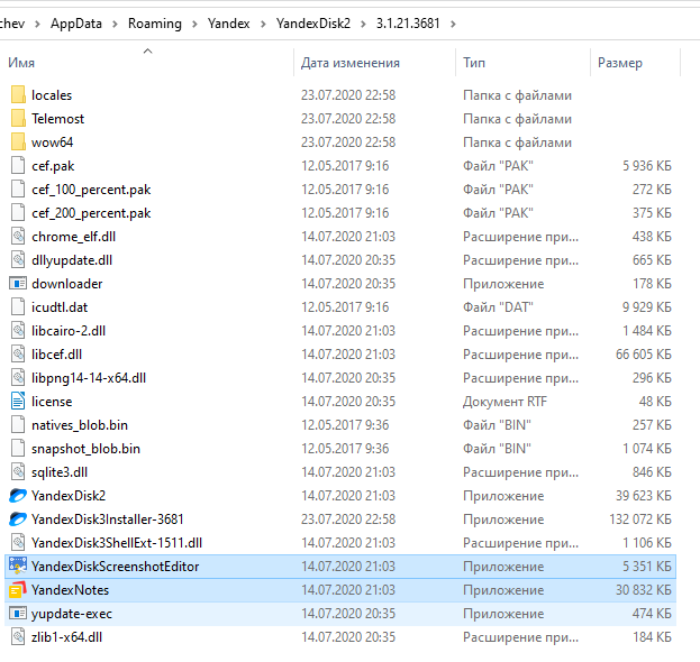Screen dimensions: 700x662
Task: Click the libpng14-14-x64.dll file icon
Action: point(18,378)
